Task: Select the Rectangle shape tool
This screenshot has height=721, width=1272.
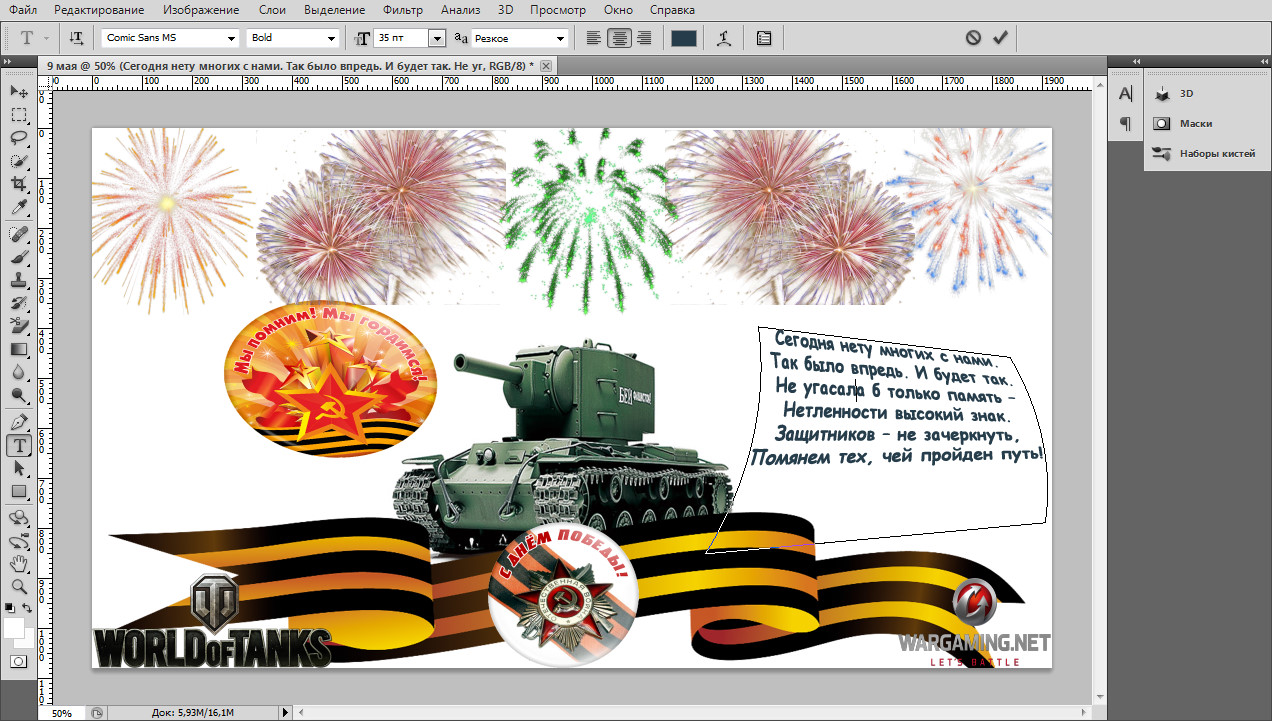Action: click(x=18, y=492)
